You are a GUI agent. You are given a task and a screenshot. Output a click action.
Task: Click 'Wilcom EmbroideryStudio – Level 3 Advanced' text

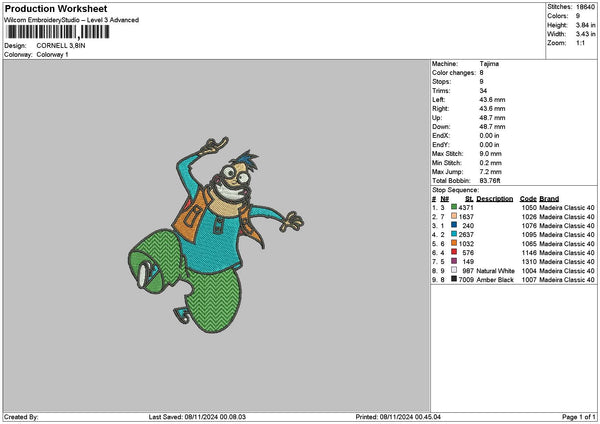click(72, 20)
